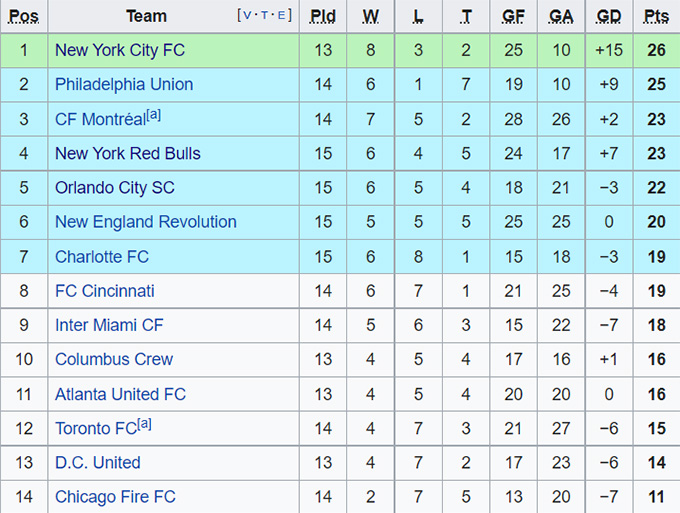Screen dimensions: 680x513
Task: Select New York Red Bulls link
Action: [127, 153]
